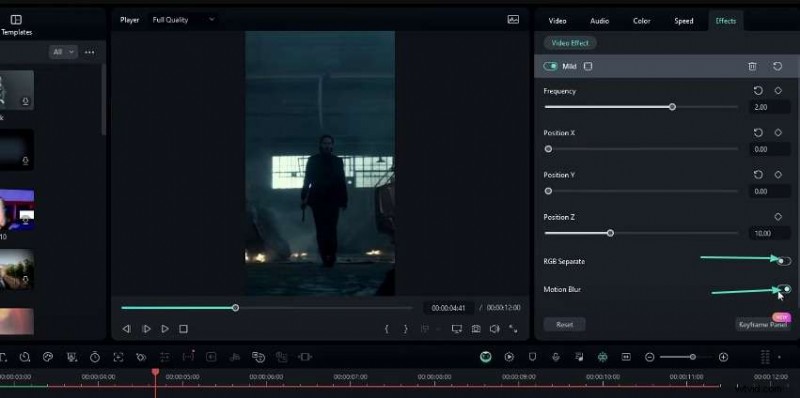
Task: Reset Position Y with its undo arrow
Action: [758, 175]
